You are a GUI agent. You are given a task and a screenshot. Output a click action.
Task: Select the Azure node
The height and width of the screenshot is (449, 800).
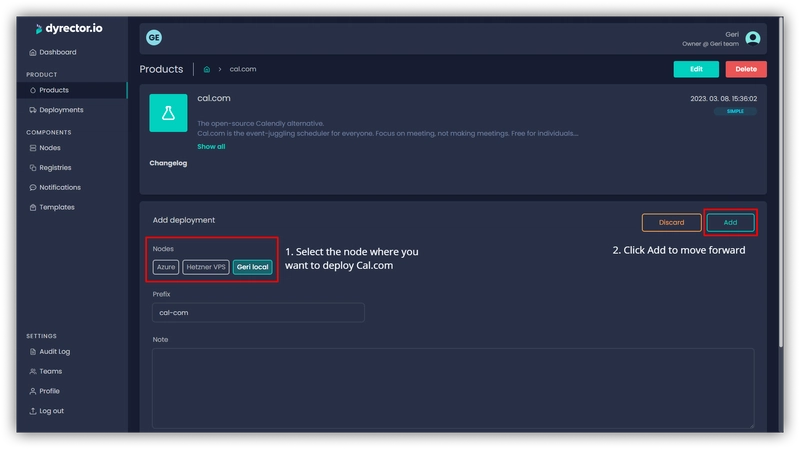click(166, 267)
